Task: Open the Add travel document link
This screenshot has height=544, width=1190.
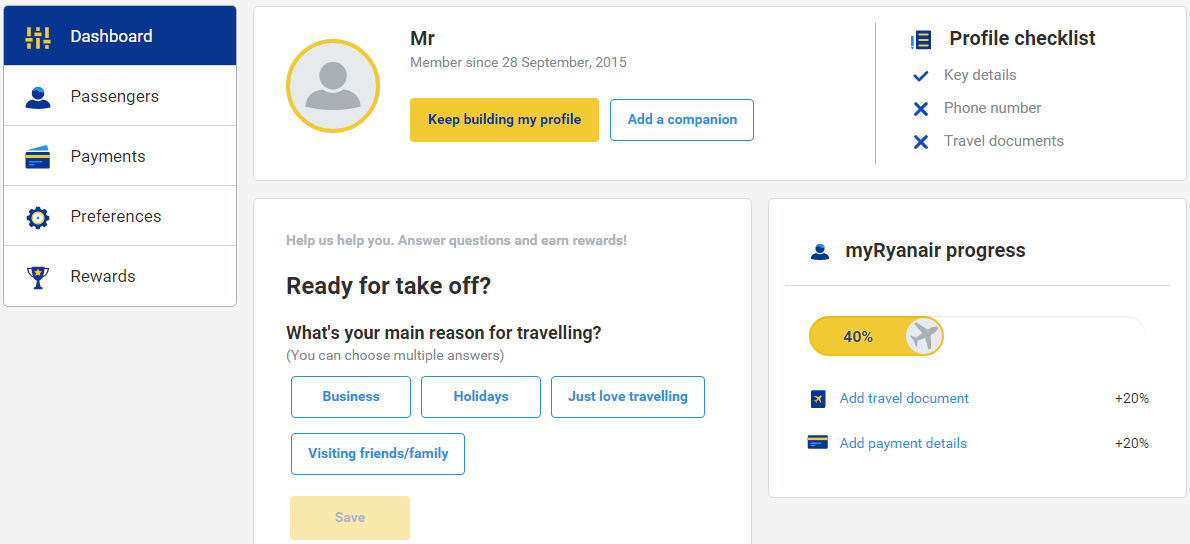Action: click(x=904, y=398)
